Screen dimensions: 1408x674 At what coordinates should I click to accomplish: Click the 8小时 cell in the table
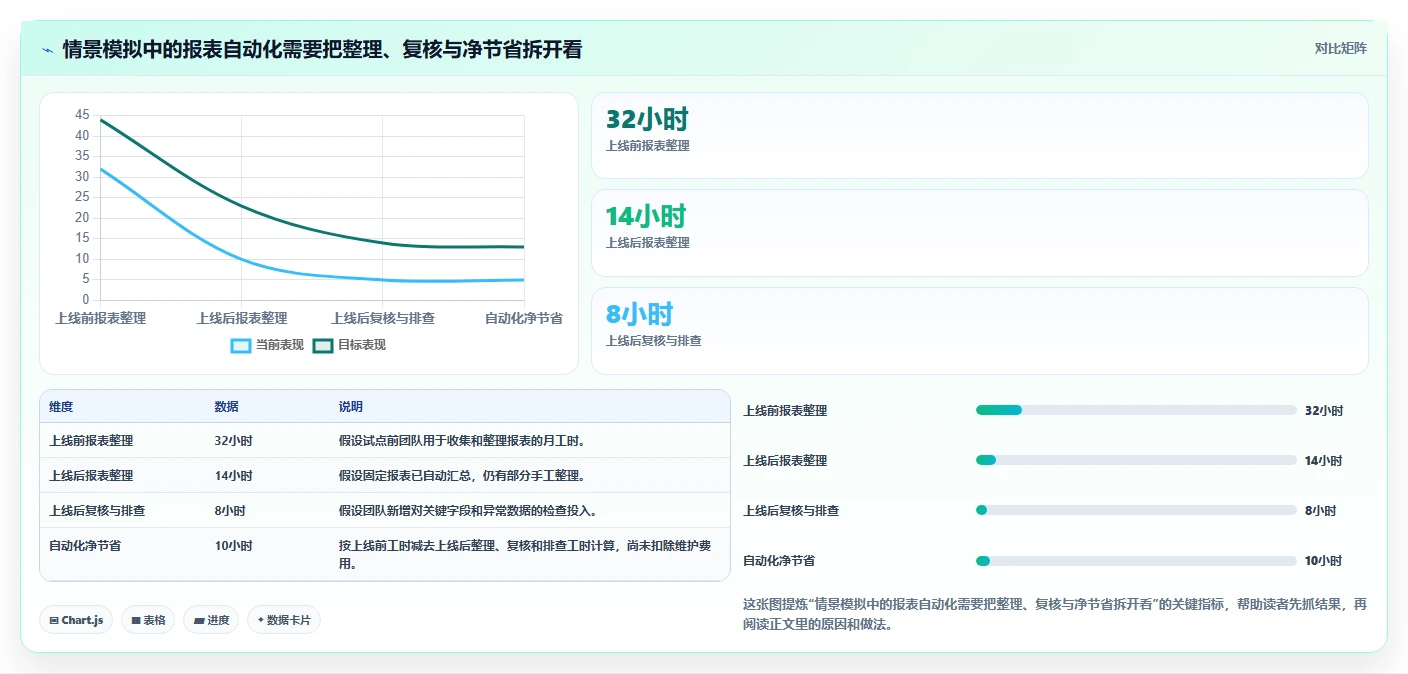[x=230, y=510]
